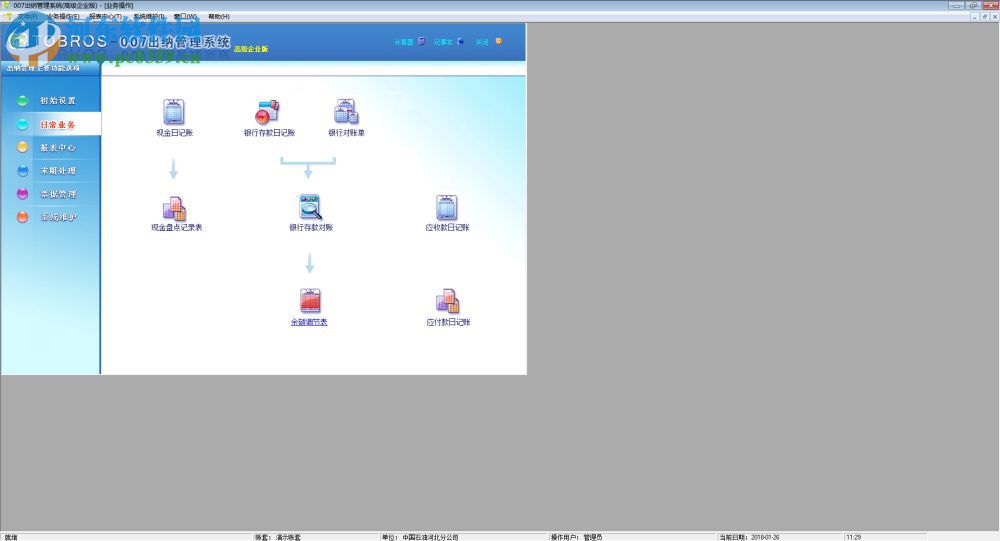Open the 银行对账单 bank statement icon
This screenshot has width=1000, height=541.
coord(346,112)
